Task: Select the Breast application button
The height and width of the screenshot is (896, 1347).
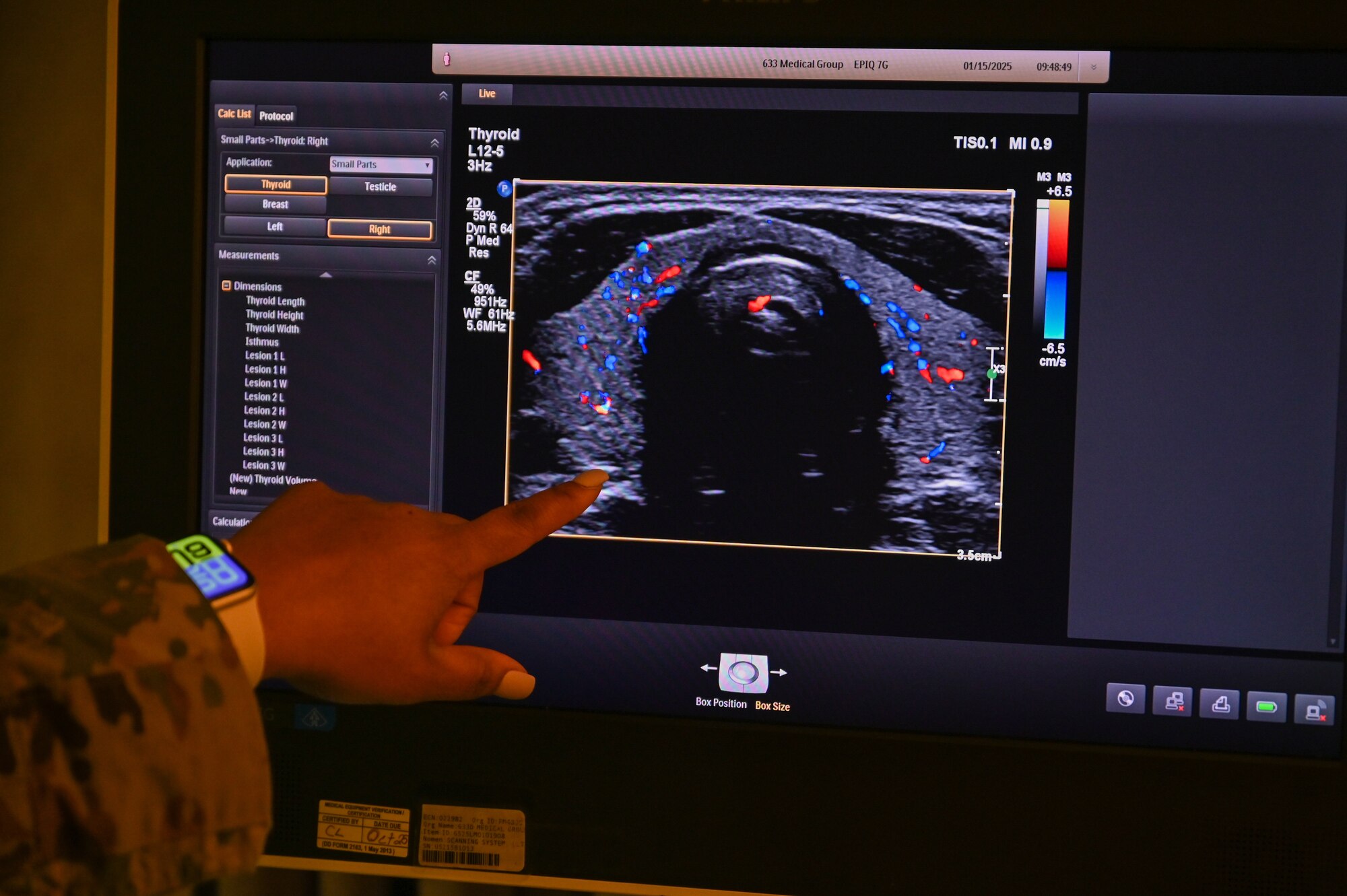Action: pyautogui.click(x=275, y=204)
